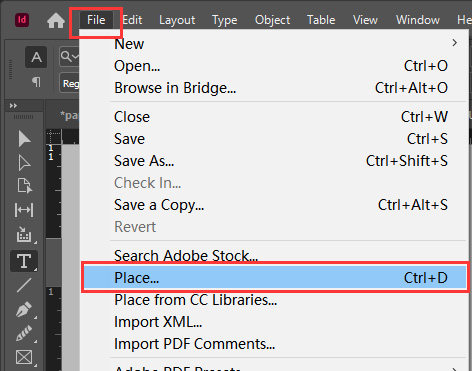
Task: Choose Open... from the File menu
Action: pos(273,66)
